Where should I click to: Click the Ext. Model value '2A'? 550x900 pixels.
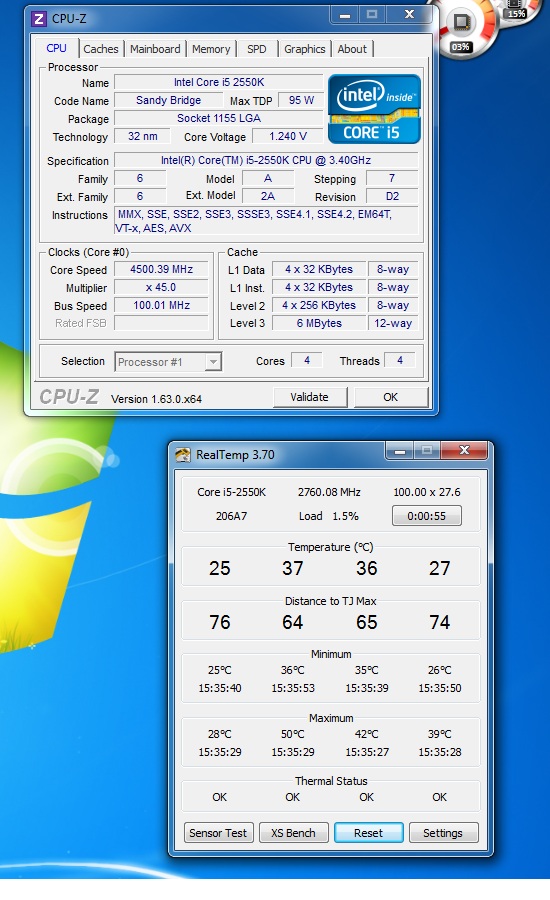click(268, 196)
